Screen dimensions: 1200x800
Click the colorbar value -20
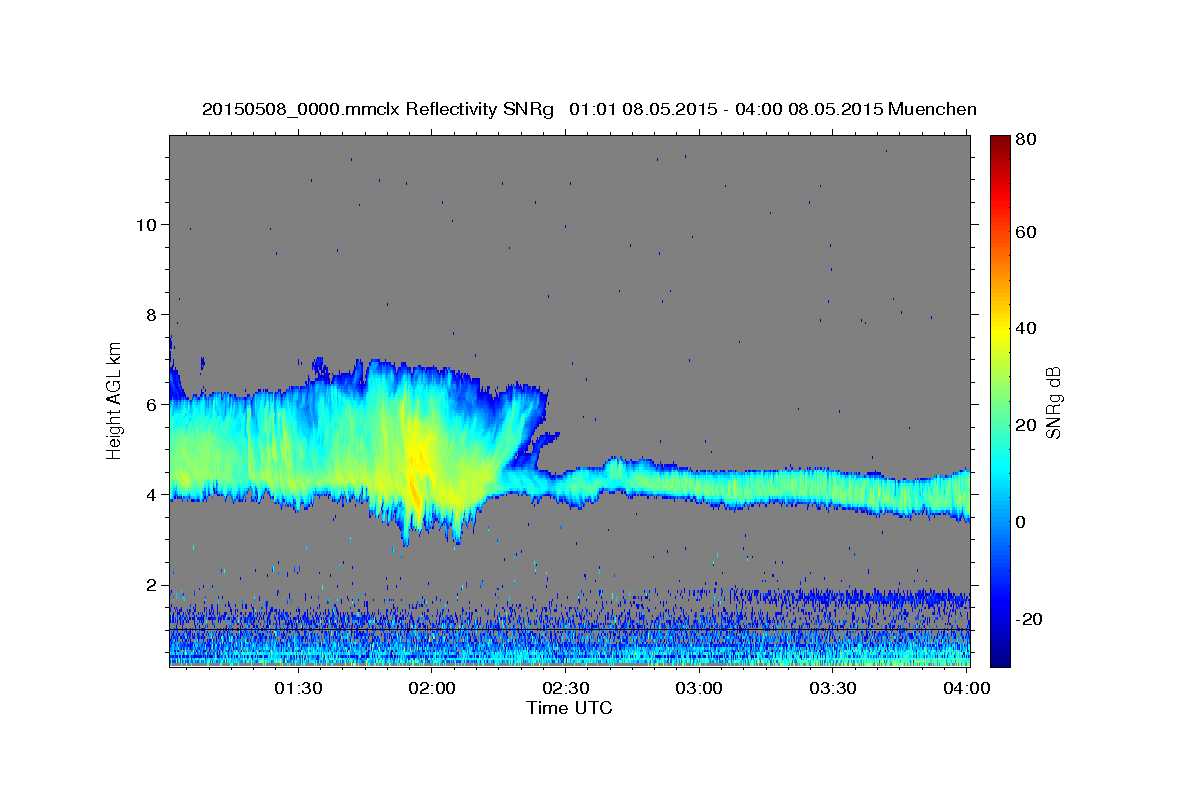click(1027, 619)
